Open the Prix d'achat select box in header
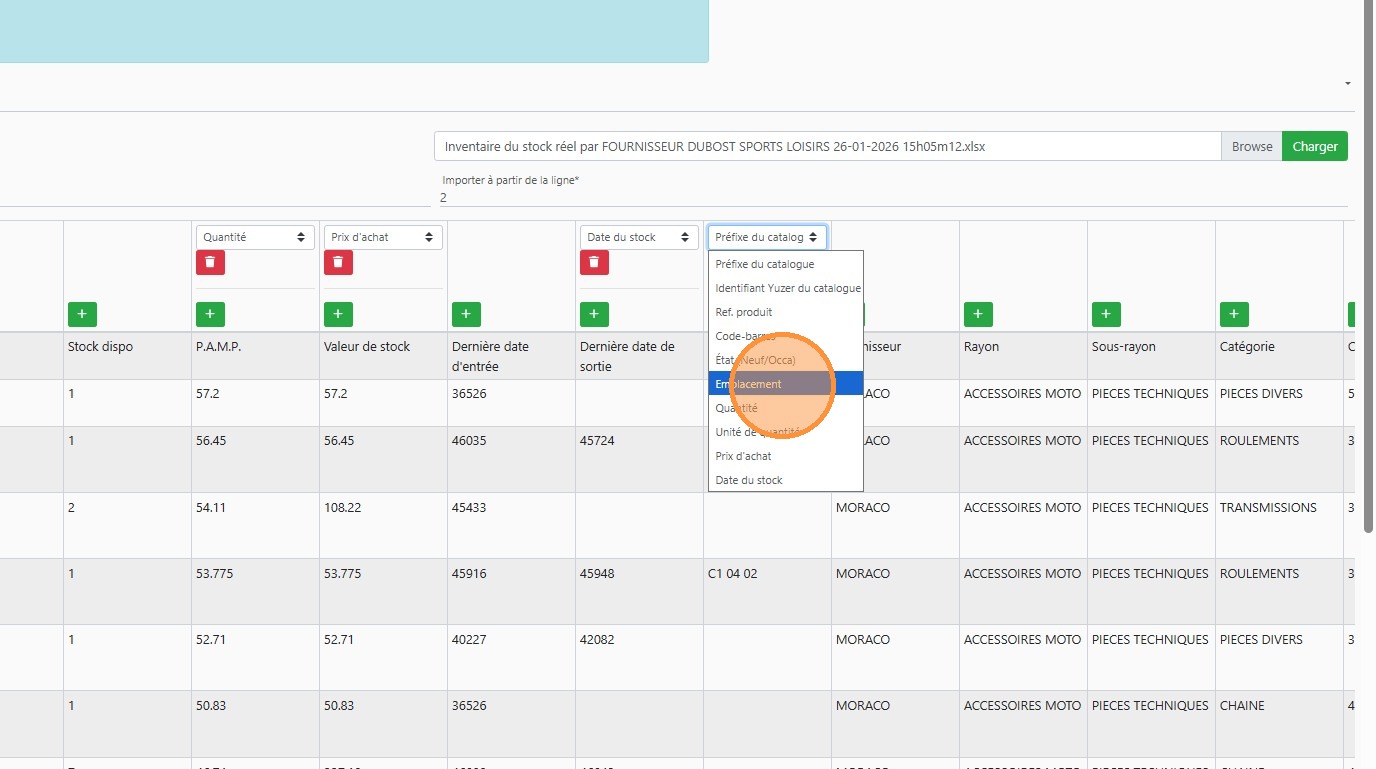 click(383, 237)
